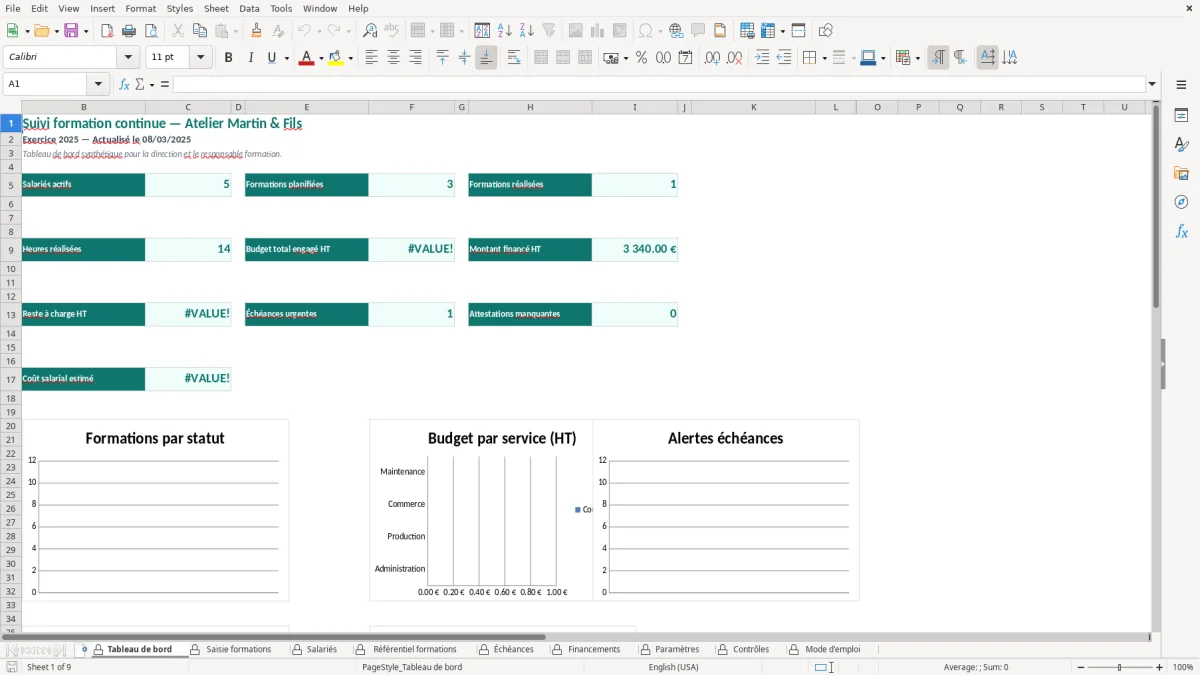
Task: Open Conditional Formatting dropdown arrow
Action: point(917,58)
